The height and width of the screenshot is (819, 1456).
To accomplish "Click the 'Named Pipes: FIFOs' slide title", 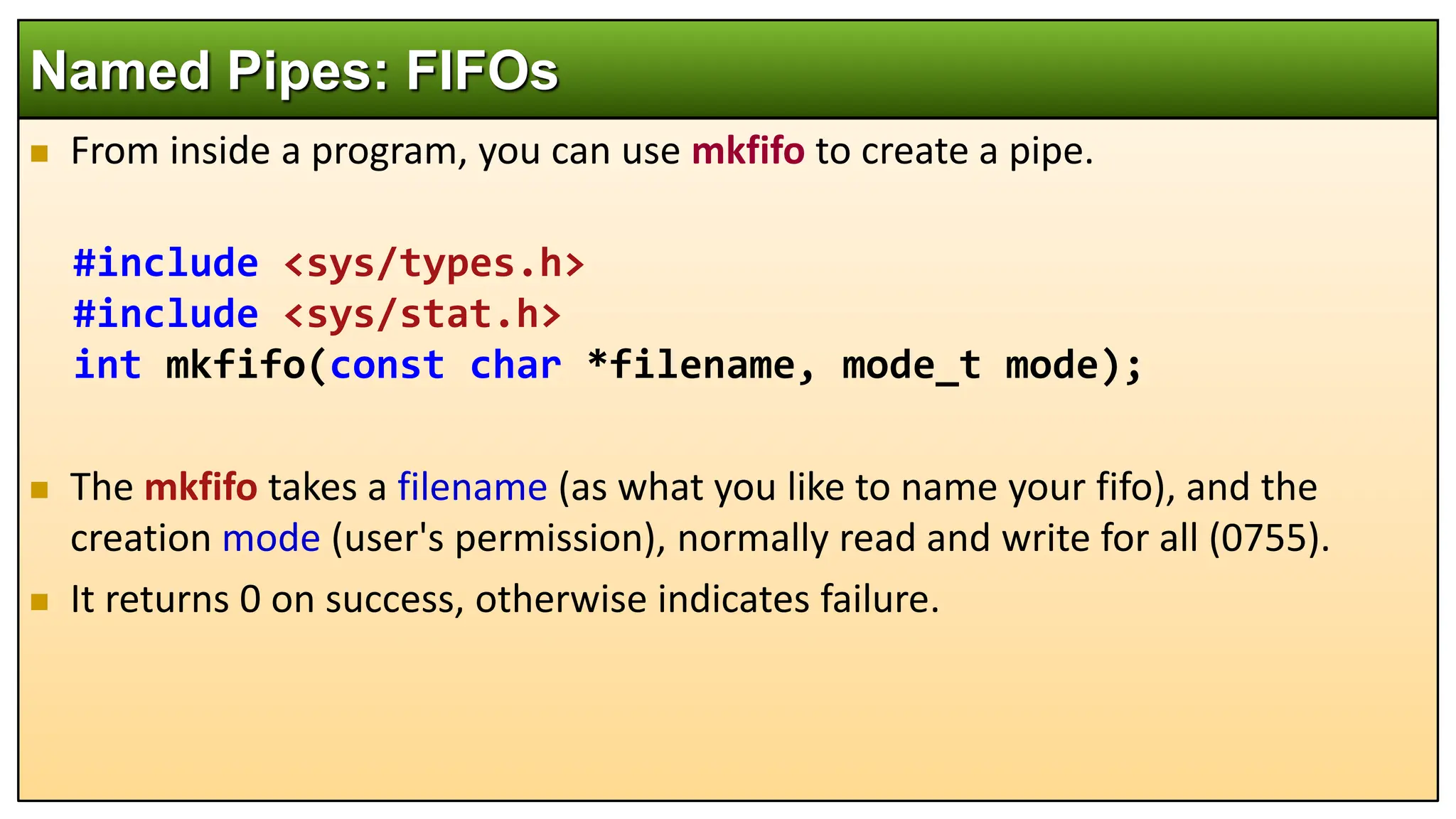I will pyautogui.click(x=294, y=72).
